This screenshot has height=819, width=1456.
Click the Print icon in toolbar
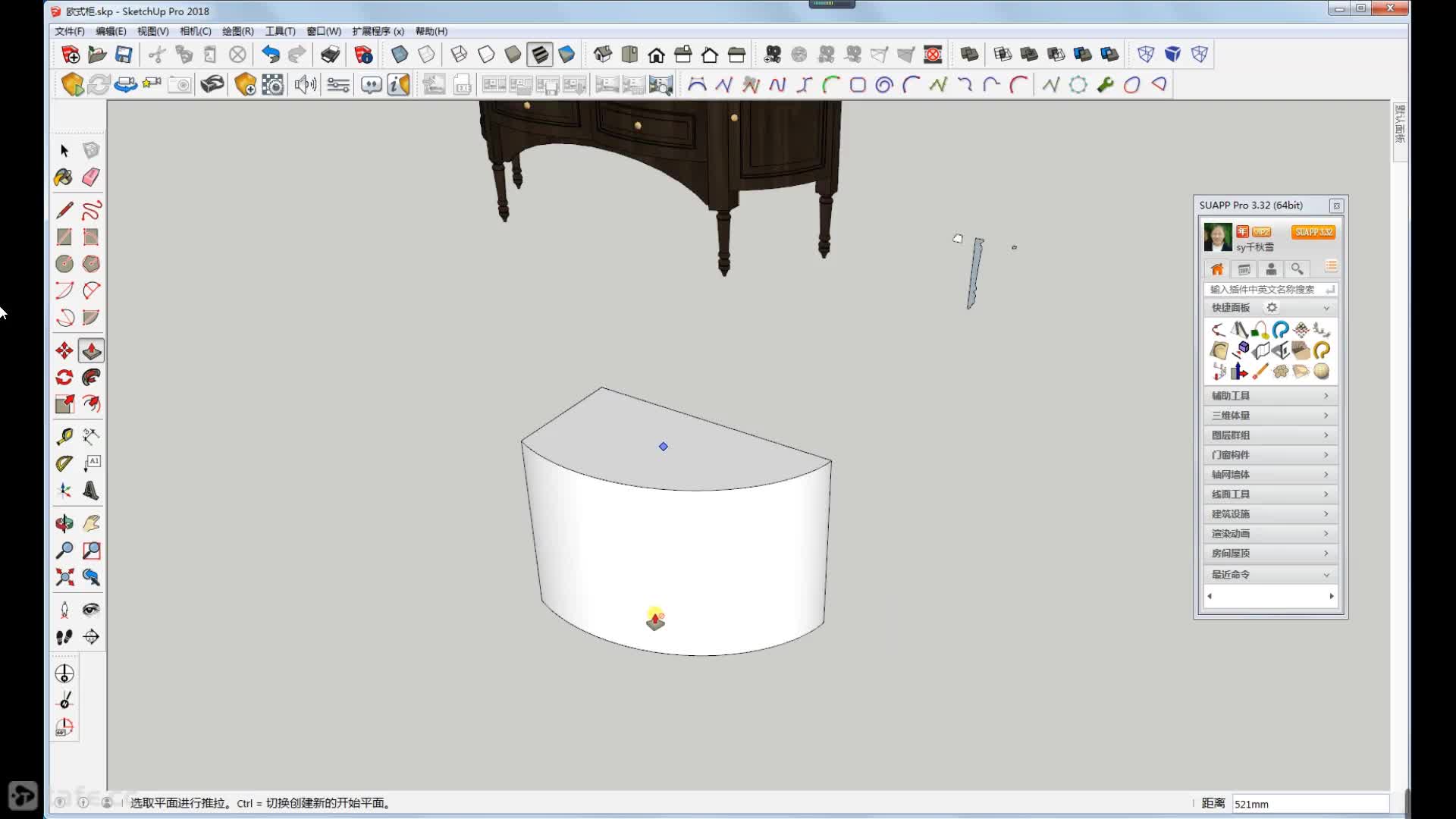tap(330, 54)
